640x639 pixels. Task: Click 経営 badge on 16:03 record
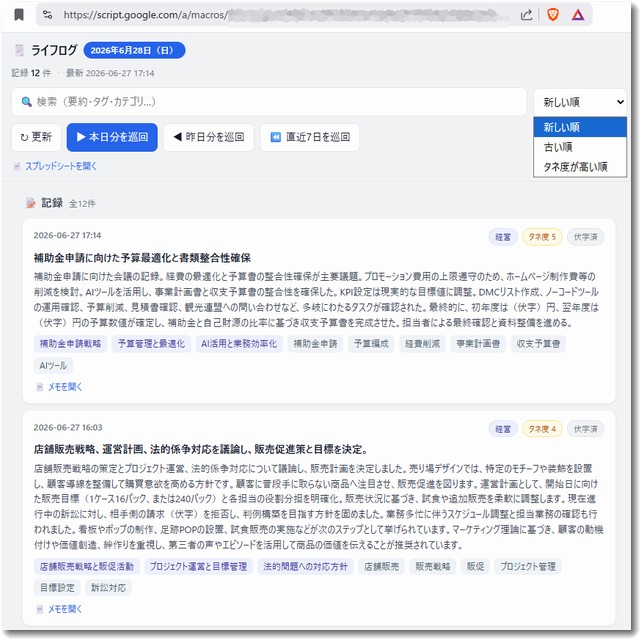[x=503, y=429]
